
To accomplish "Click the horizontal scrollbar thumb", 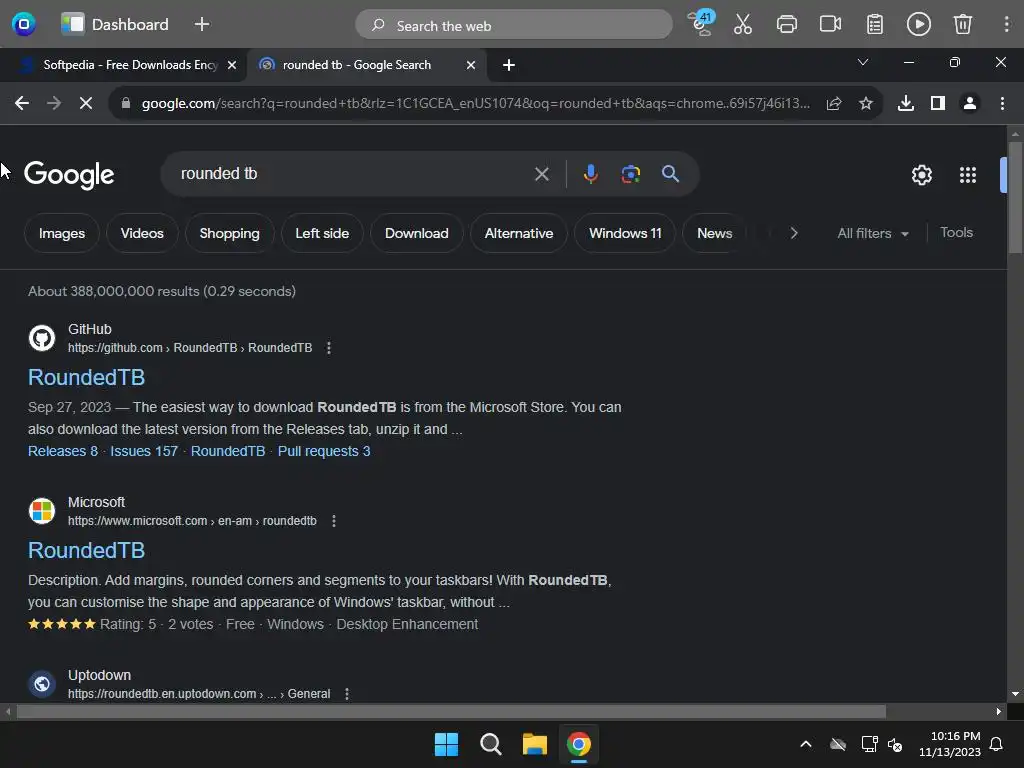I will click(451, 711).
